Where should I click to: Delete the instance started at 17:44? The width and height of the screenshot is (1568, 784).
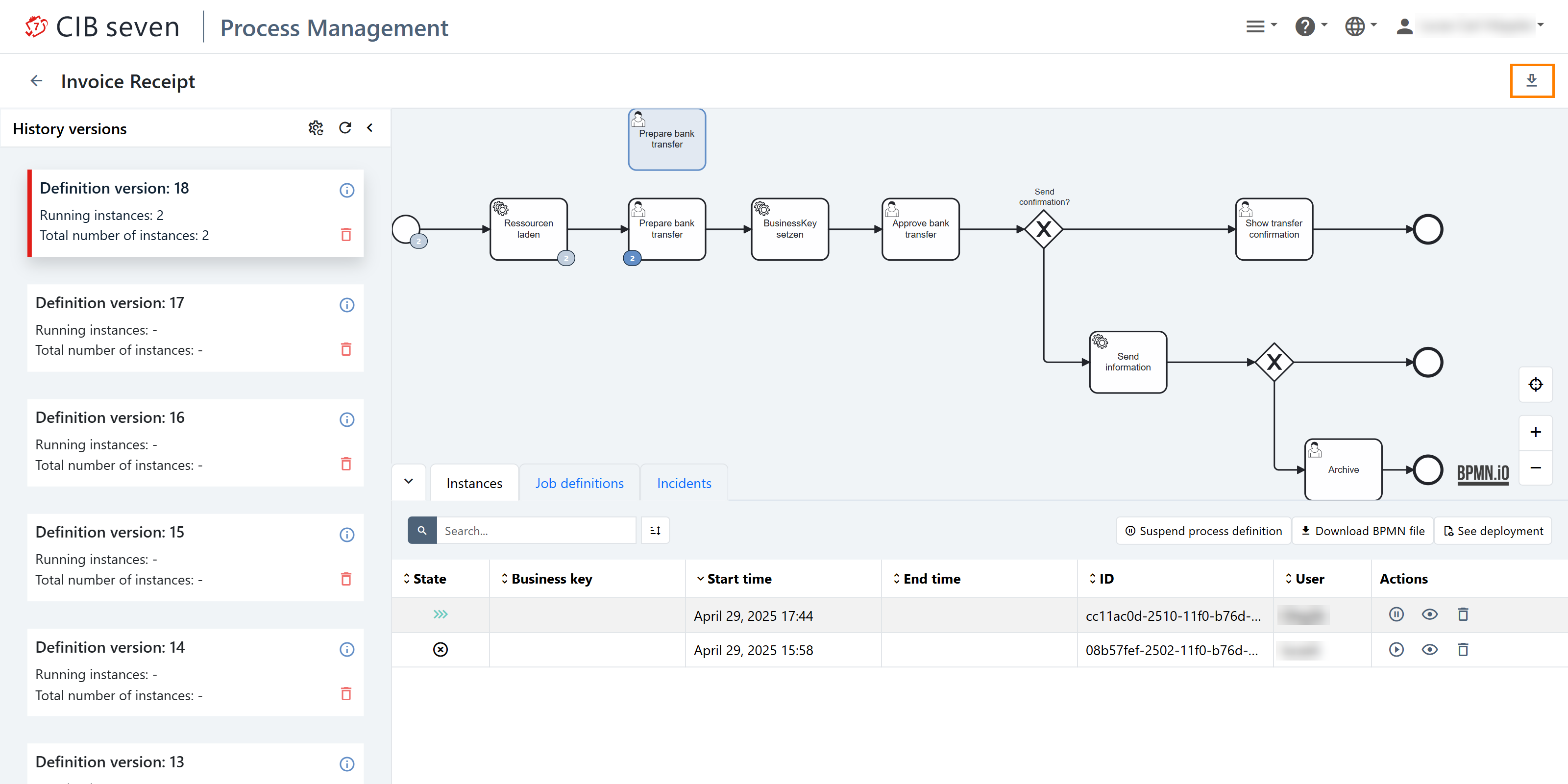tap(1463, 615)
